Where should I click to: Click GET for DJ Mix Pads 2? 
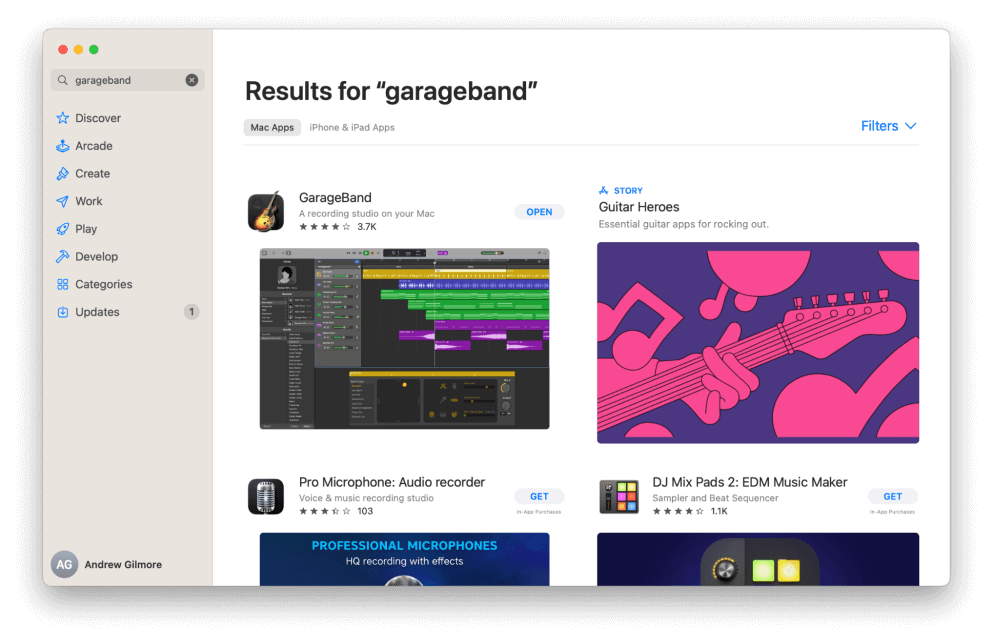892,497
